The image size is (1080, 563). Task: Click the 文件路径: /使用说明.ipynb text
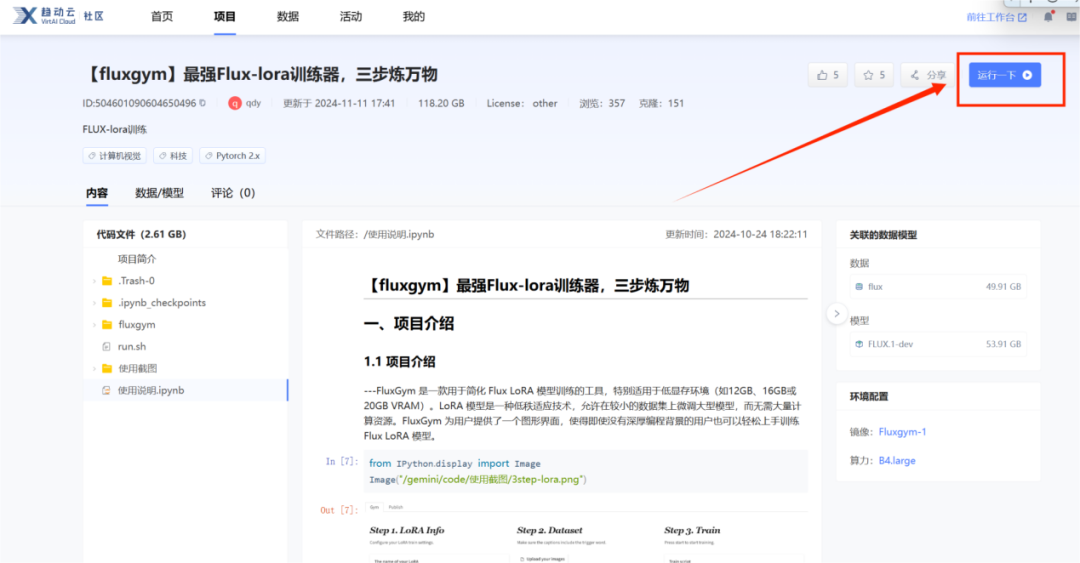pos(375,234)
